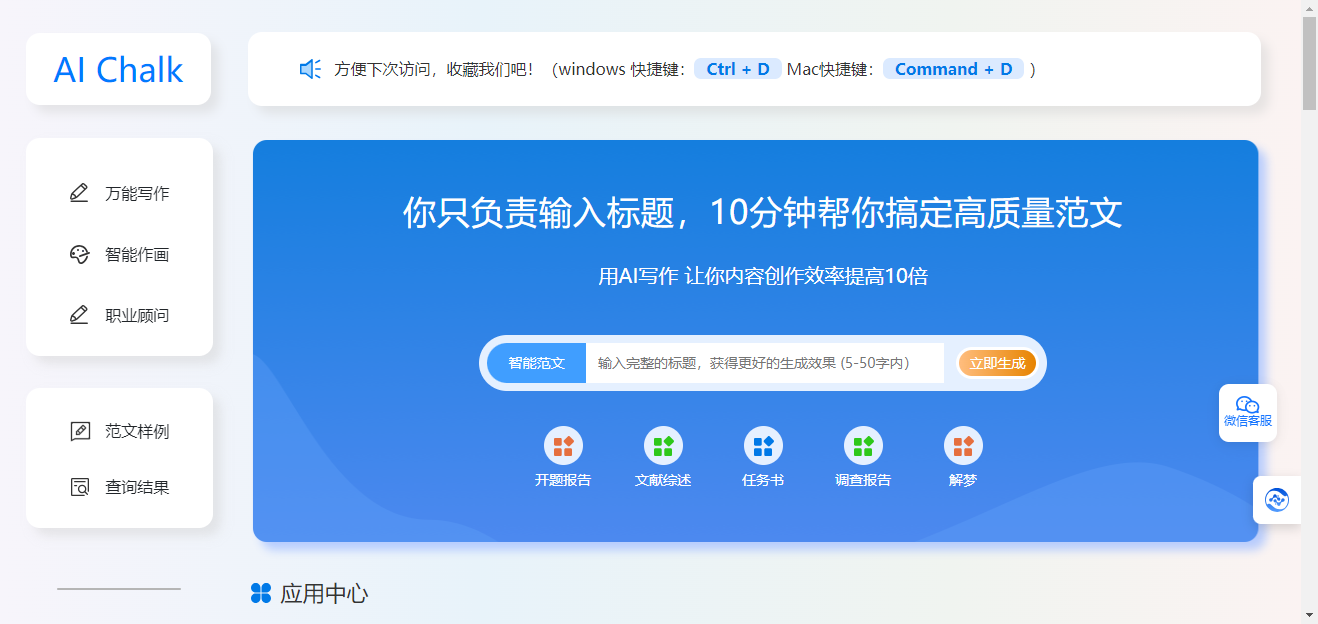The height and width of the screenshot is (624, 1318).
Task: Click the page vertical scrollbar thumb
Action: pos(1309,62)
